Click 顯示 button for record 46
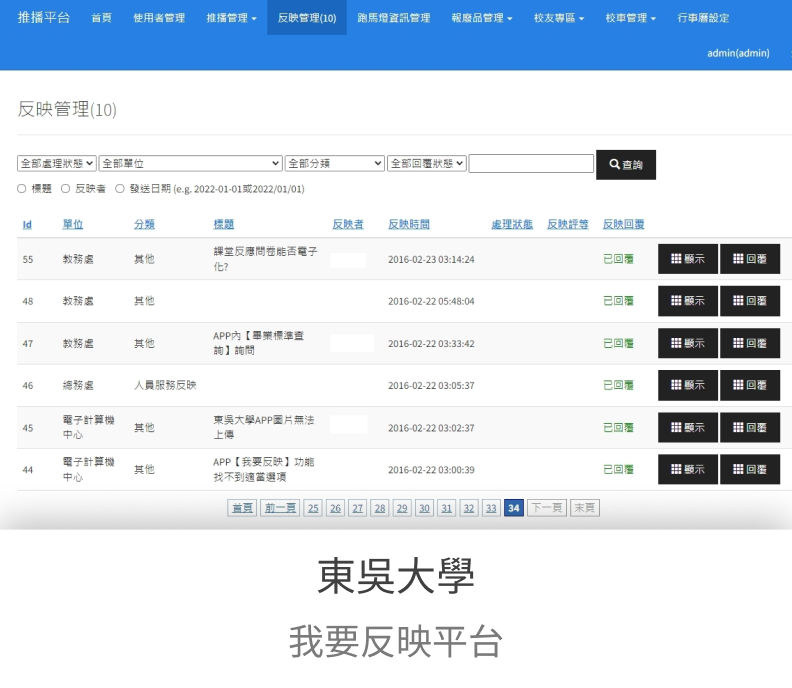Screen dimensions: 792x688 [688, 385]
